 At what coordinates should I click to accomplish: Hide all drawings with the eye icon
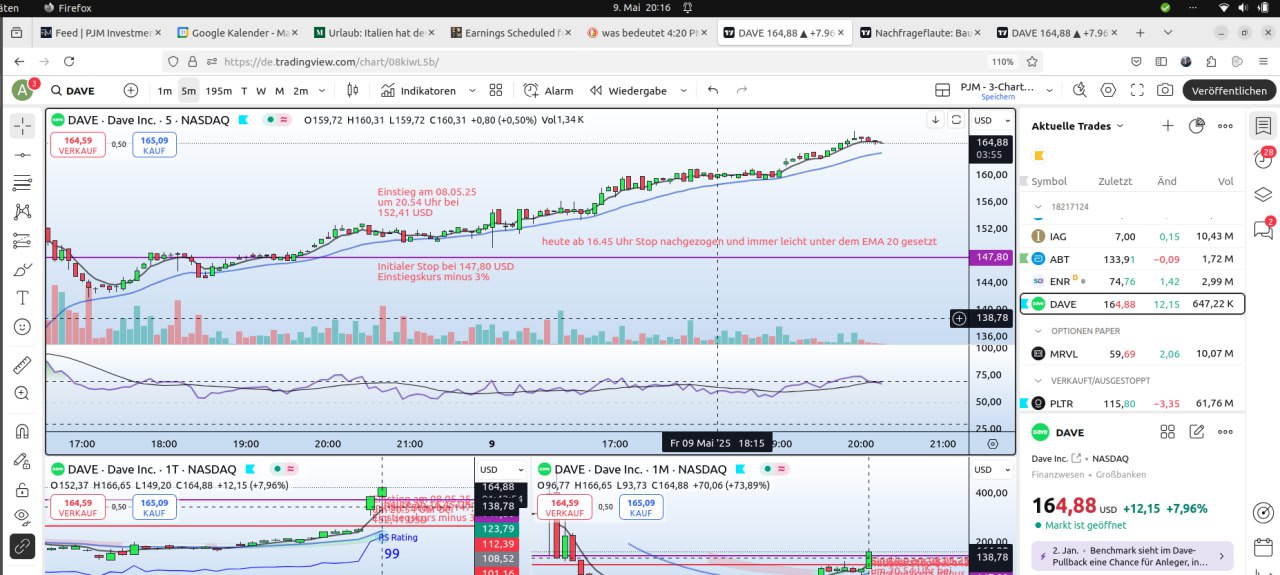tap(22, 516)
